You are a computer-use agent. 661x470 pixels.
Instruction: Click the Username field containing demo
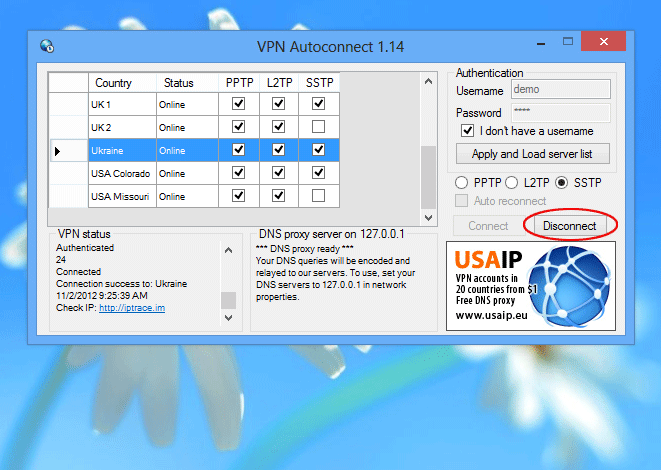coord(561,89)
